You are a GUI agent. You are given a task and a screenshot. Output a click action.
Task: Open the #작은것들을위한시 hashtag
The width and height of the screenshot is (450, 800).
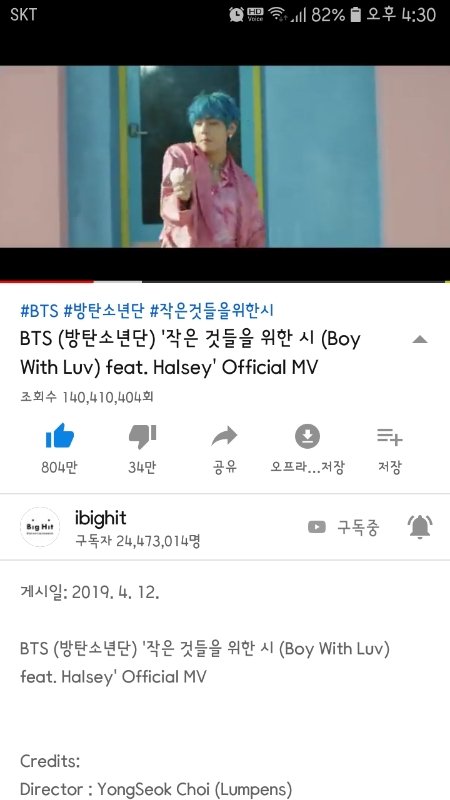coord(212,310)
